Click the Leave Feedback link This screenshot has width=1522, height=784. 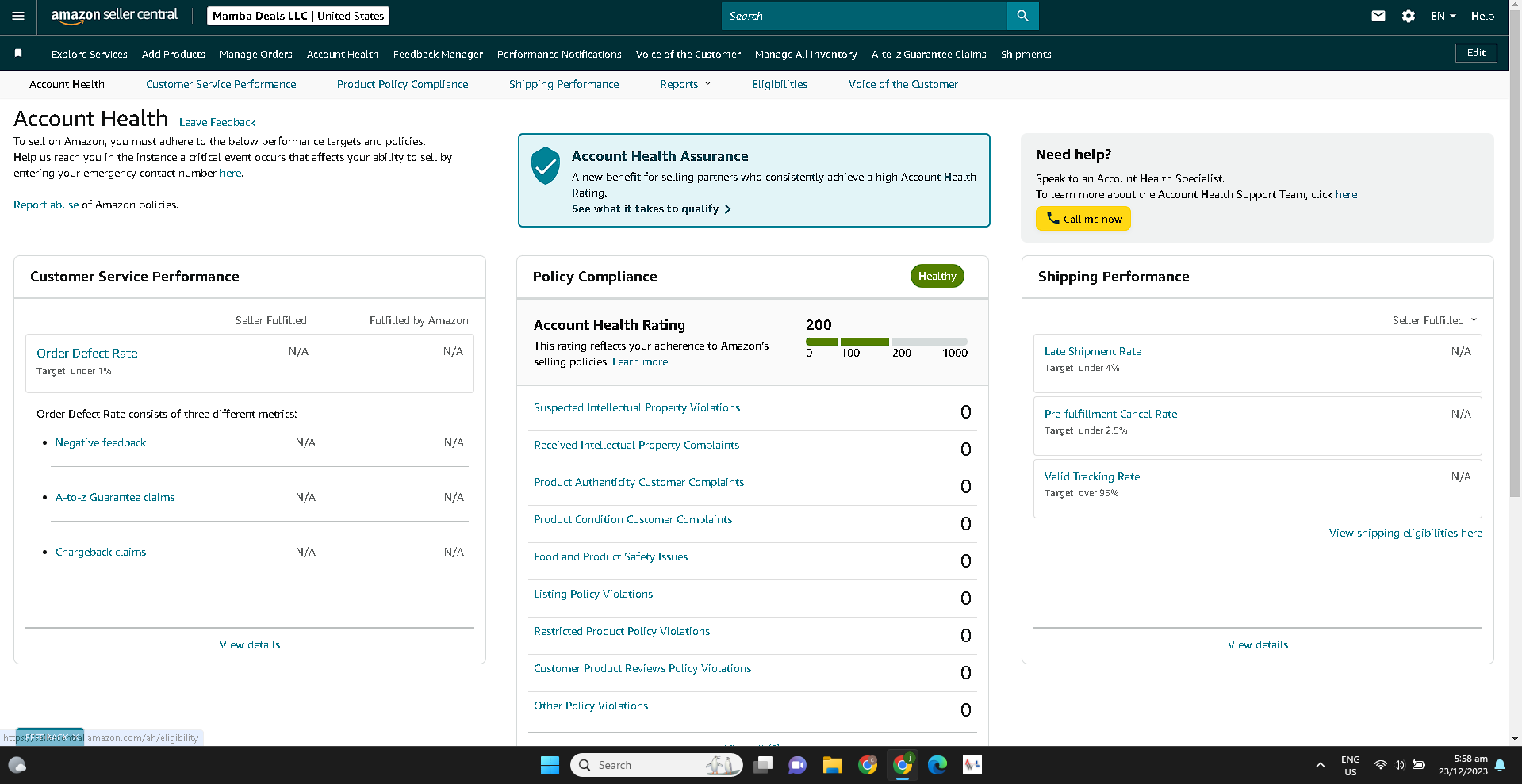(x=217, y=122)
